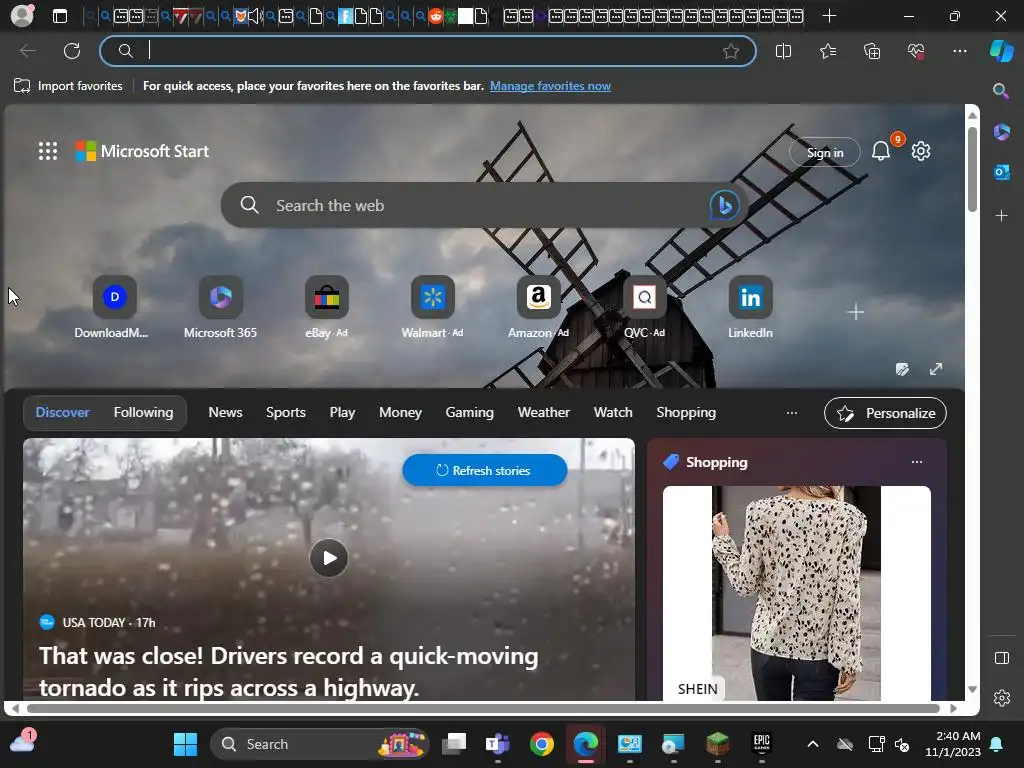1024x768 pixels.
Task: Open Collections icon in toolbar
Action: click(x=872, y=51)
